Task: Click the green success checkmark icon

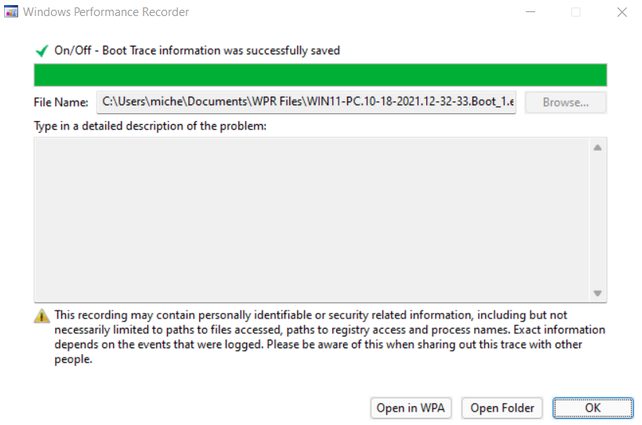Action: click(x=42, y=51)
